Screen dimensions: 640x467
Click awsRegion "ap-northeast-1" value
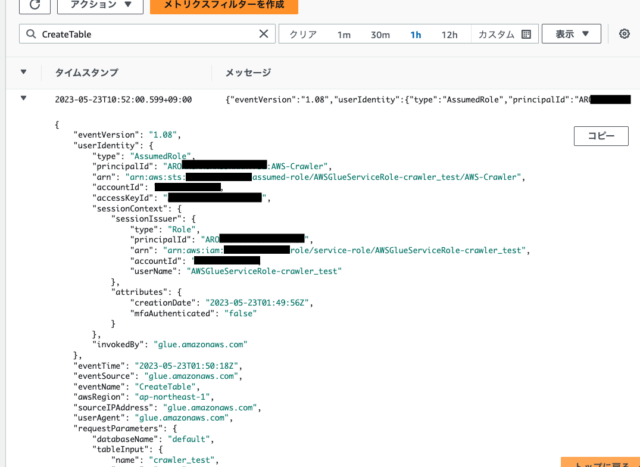(172, 397)
